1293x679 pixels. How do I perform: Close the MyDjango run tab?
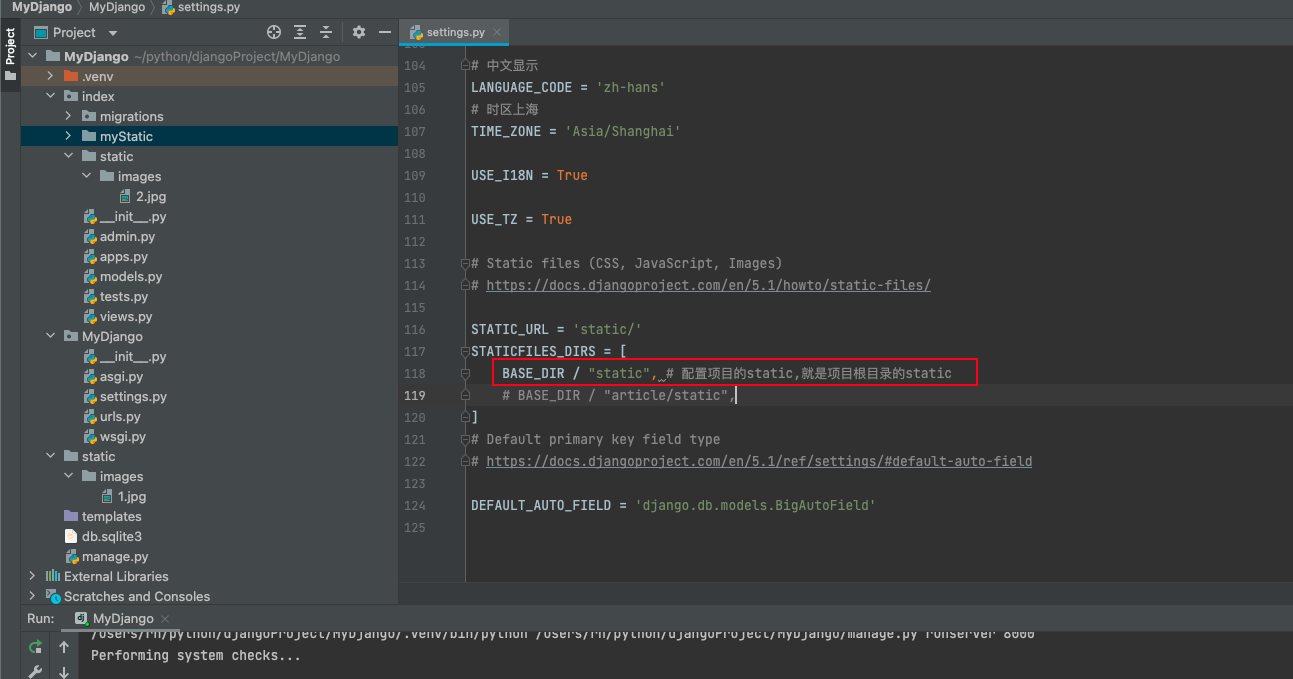(x=165, y=619)
